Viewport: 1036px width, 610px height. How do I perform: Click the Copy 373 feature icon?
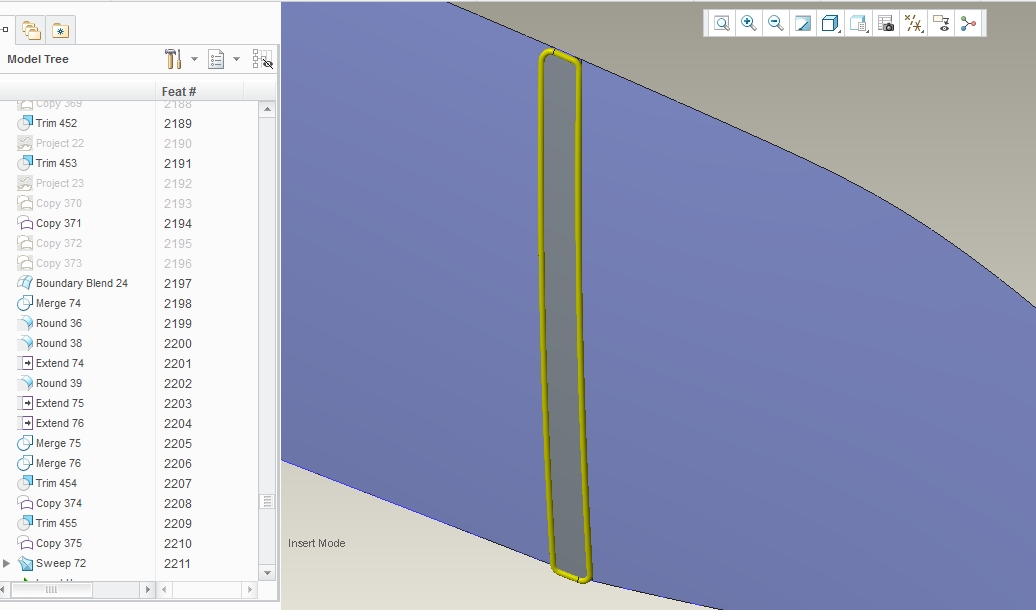click(x=25, y=263)
